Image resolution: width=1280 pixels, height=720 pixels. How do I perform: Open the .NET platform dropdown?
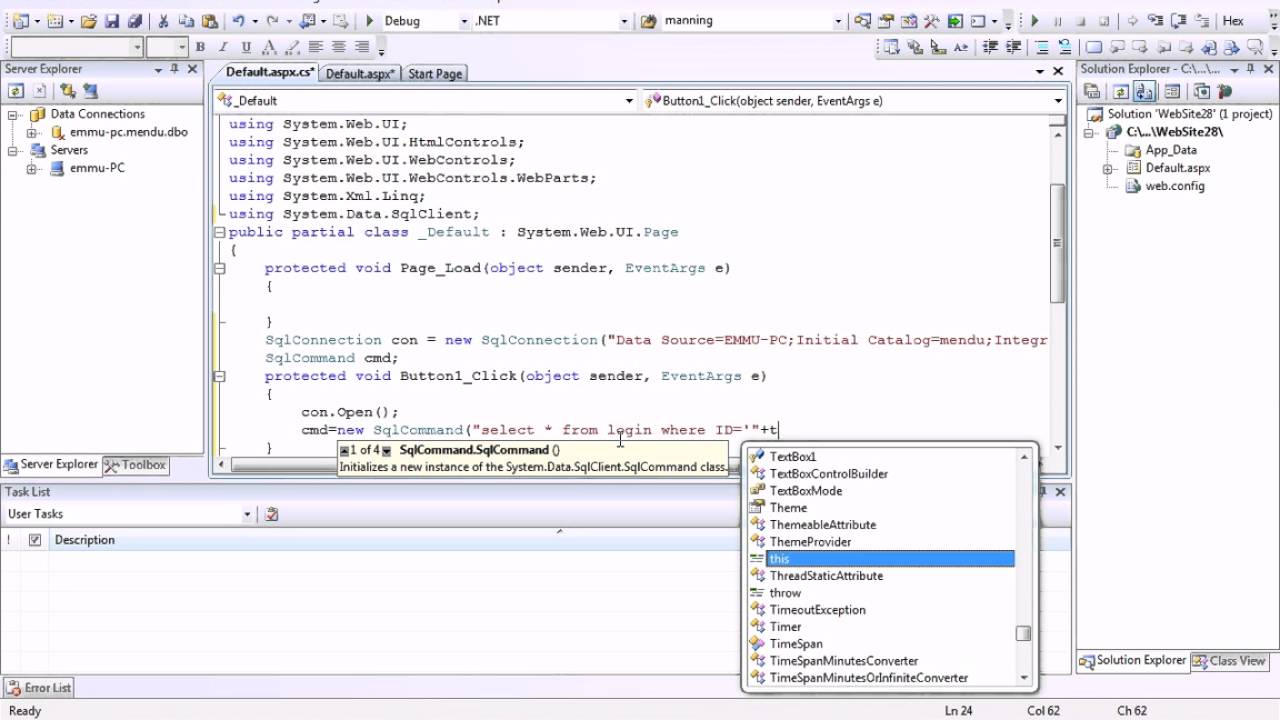pyautogui.click(x=624, y=21)
